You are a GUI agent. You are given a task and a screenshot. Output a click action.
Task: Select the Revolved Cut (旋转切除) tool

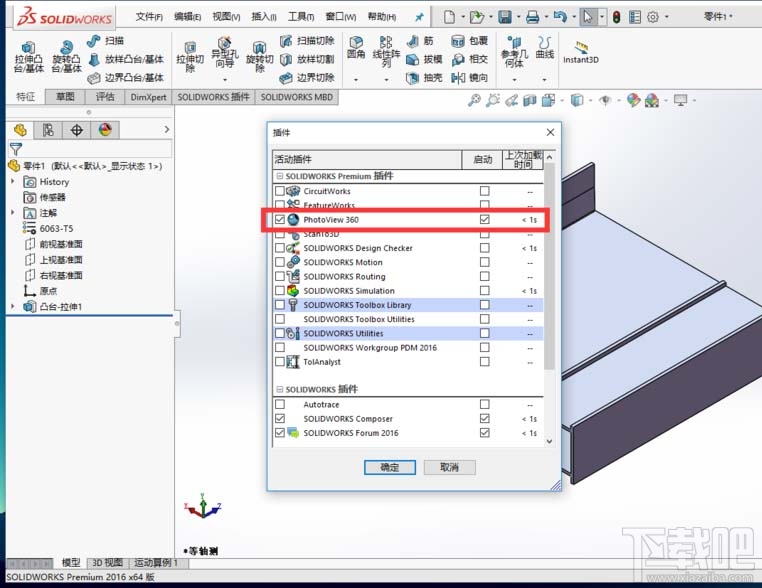pyautogui.click(x=260, y=56)
